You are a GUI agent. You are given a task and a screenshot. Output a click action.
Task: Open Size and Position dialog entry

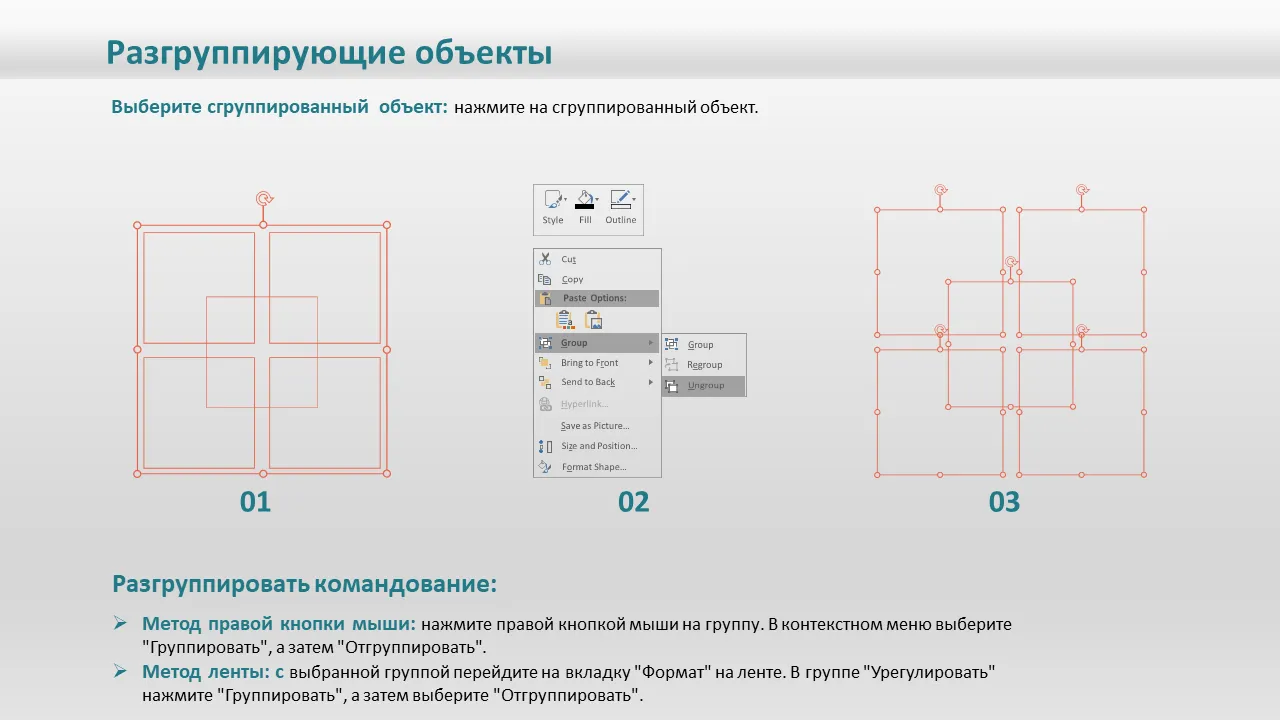click(x=598, y=446)
